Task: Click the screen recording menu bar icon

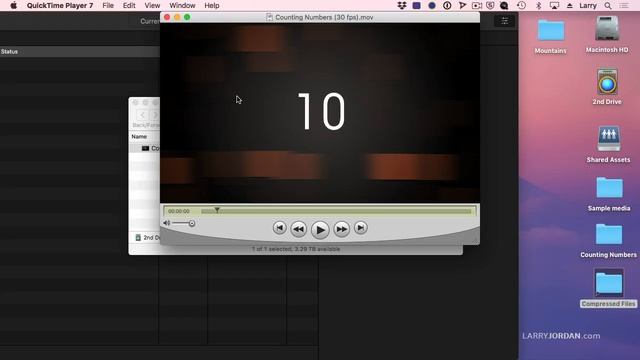Action: (476, 6)
